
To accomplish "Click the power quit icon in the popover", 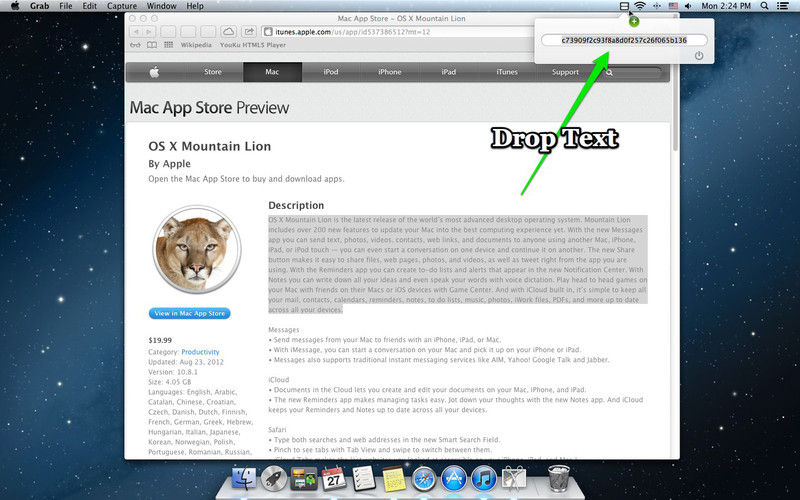I will click(x=699, y=56).
